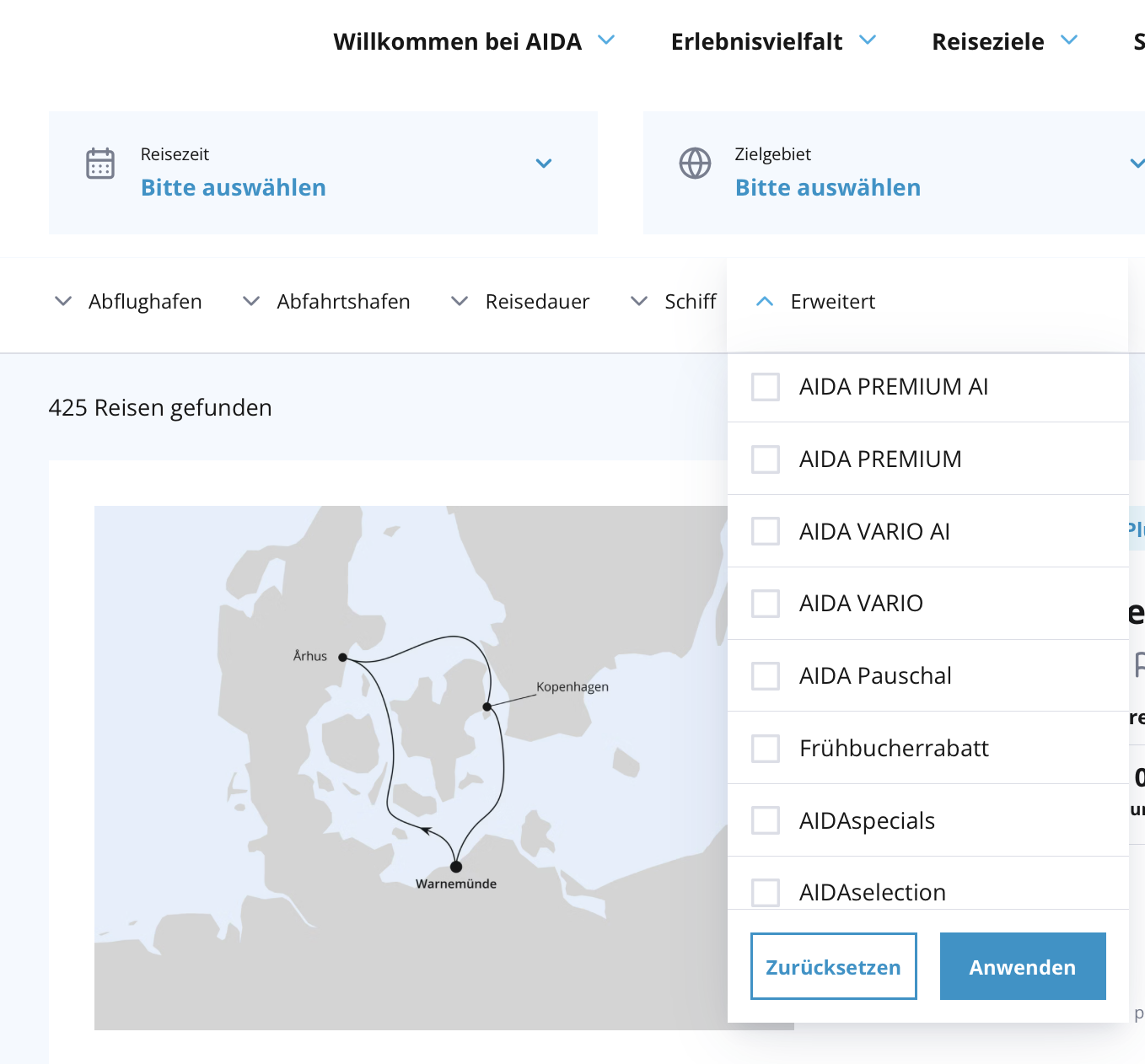Select the AIDA Pauschal checkbox

click(x=766, y=676)
